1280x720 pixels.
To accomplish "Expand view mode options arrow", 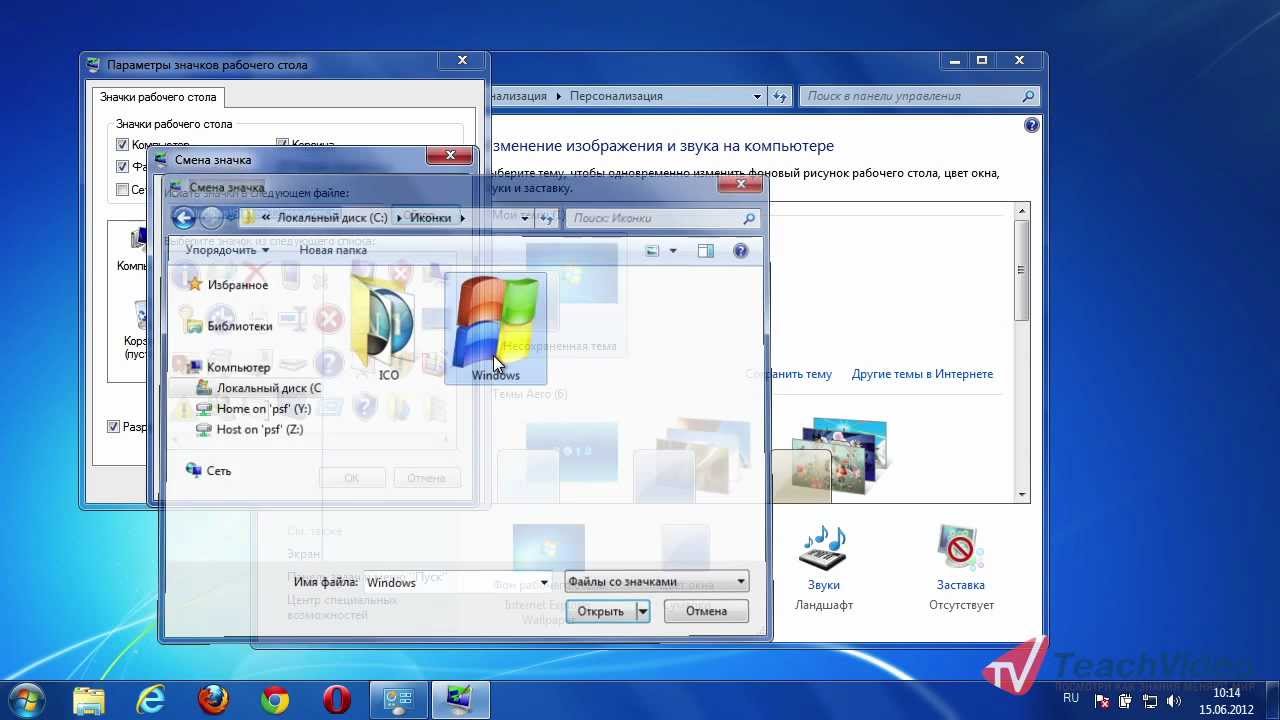I will (x=673, y=251).
